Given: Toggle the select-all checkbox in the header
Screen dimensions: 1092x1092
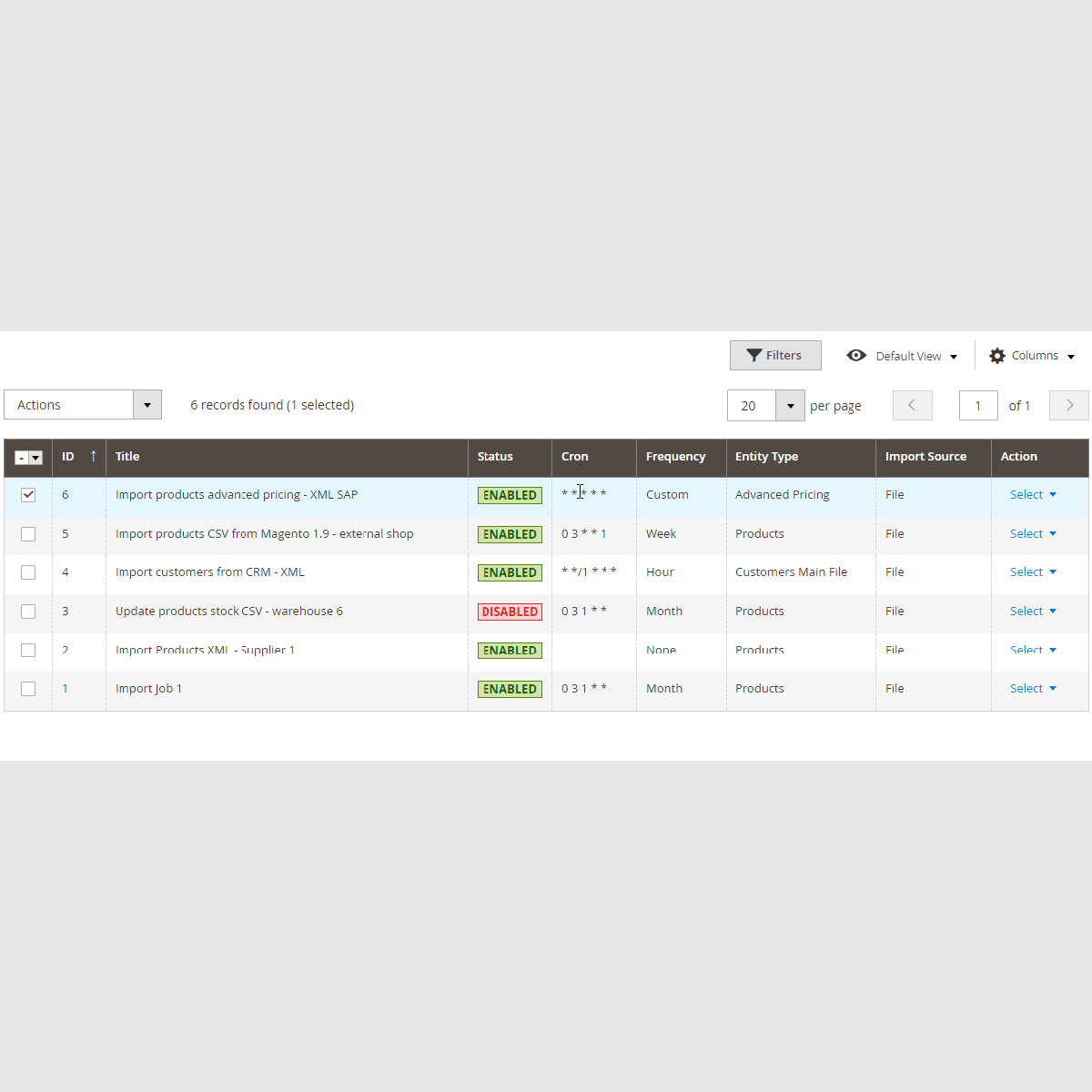Looking at the screenshot, I should click(21, 458).
